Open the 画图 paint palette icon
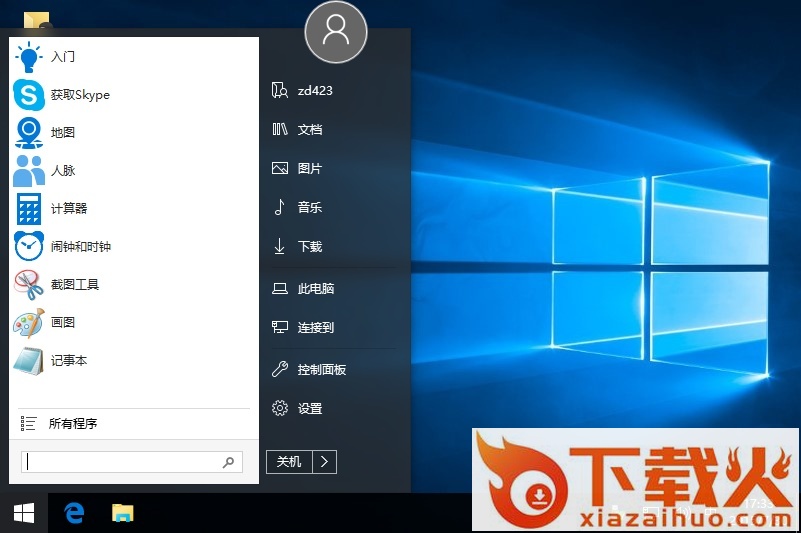 coord(29,322)
